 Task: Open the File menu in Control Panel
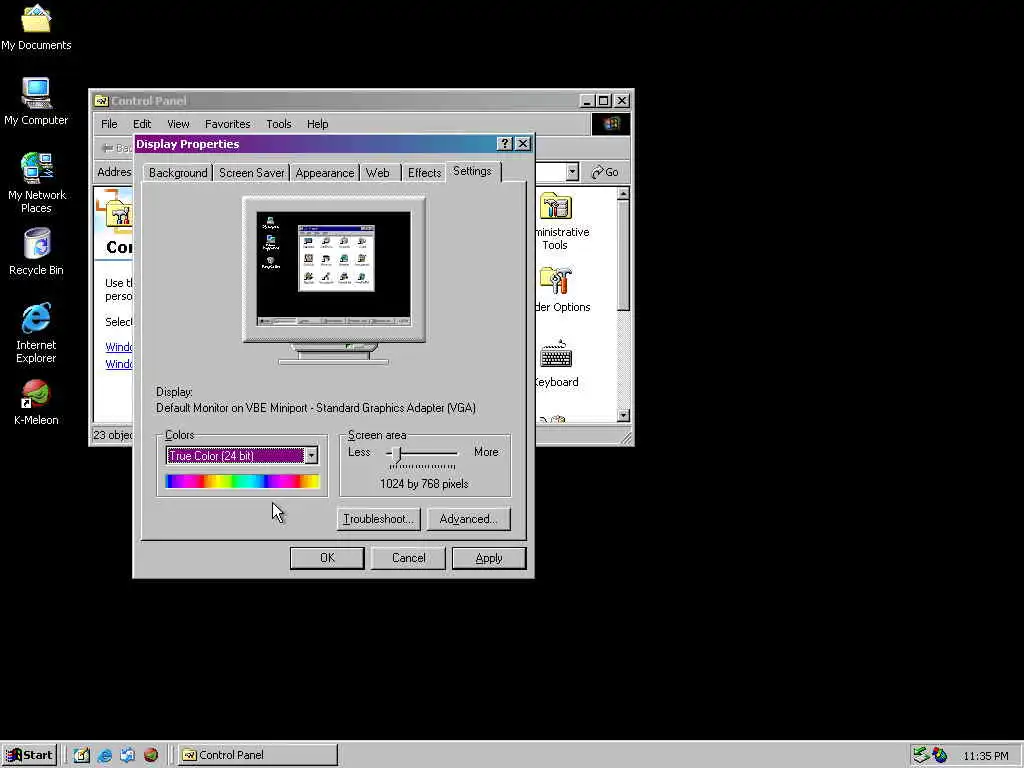109,124
